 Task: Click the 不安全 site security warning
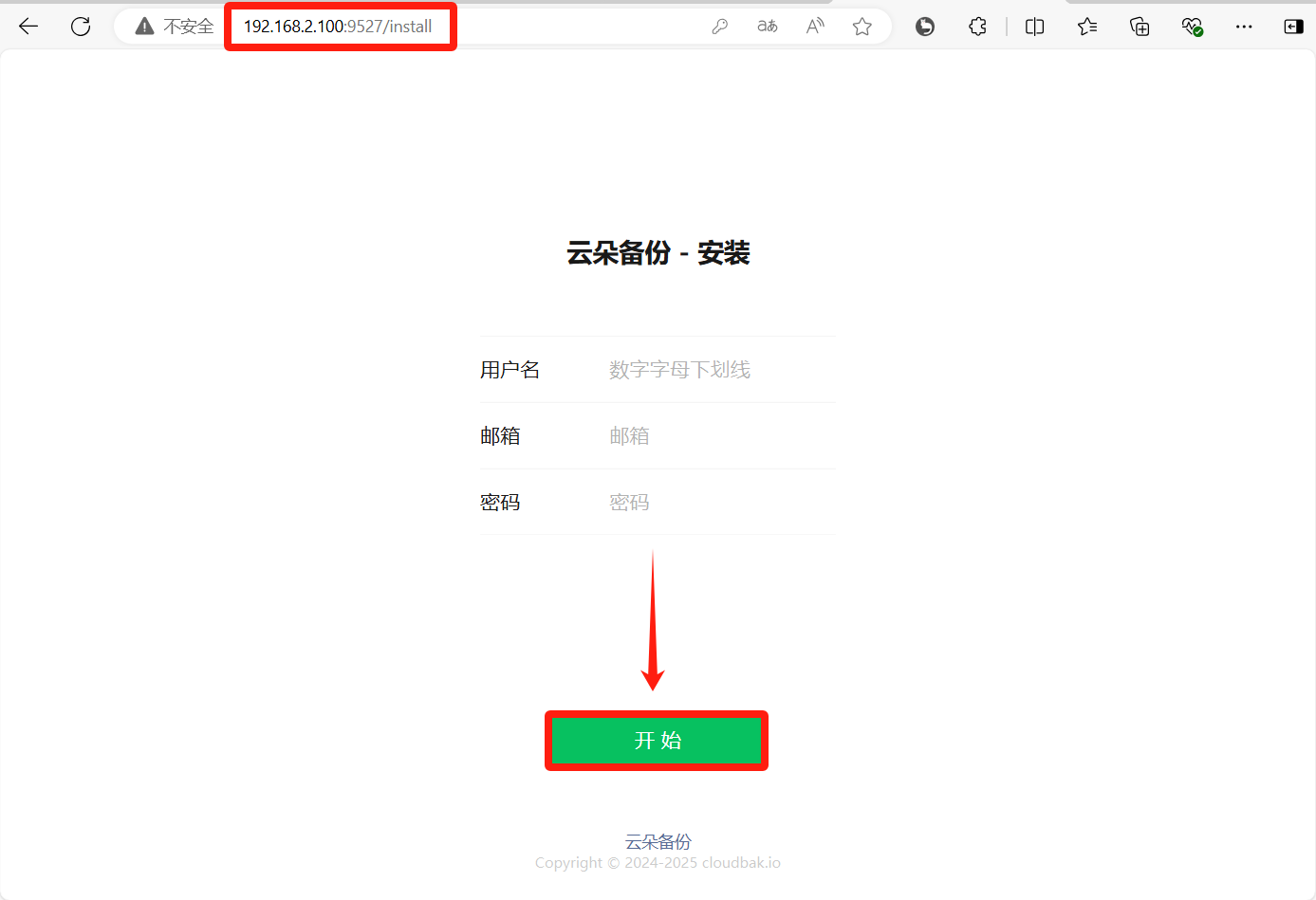coord(175,27)
